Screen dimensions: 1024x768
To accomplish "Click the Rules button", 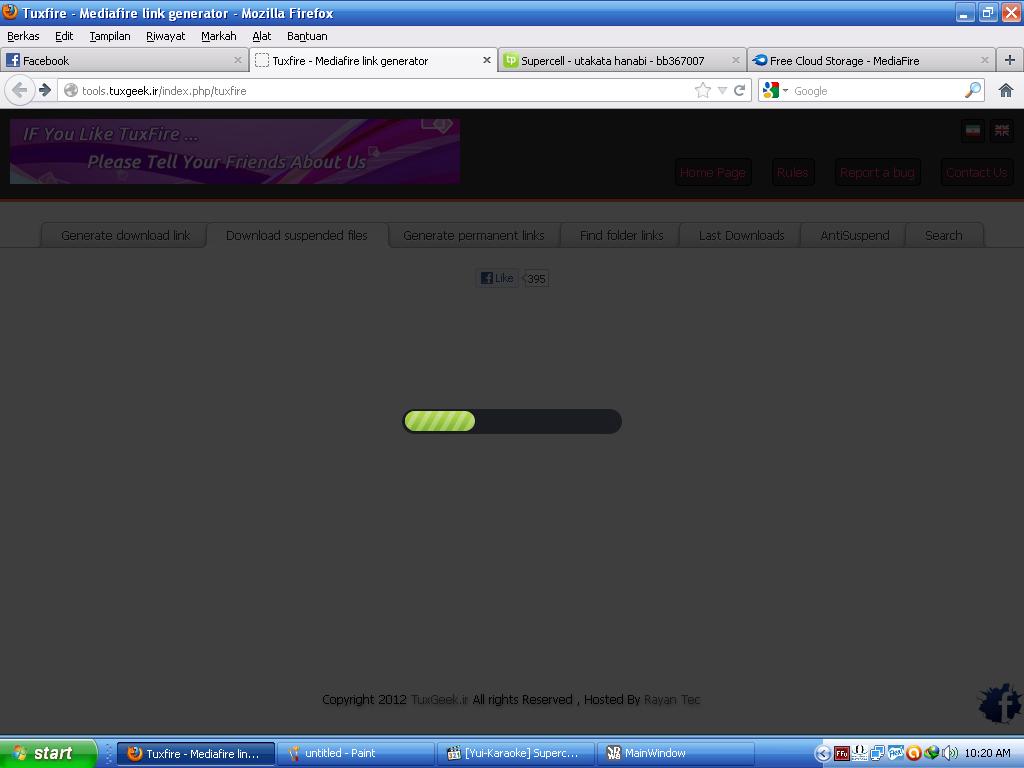I will click(792, 172).
